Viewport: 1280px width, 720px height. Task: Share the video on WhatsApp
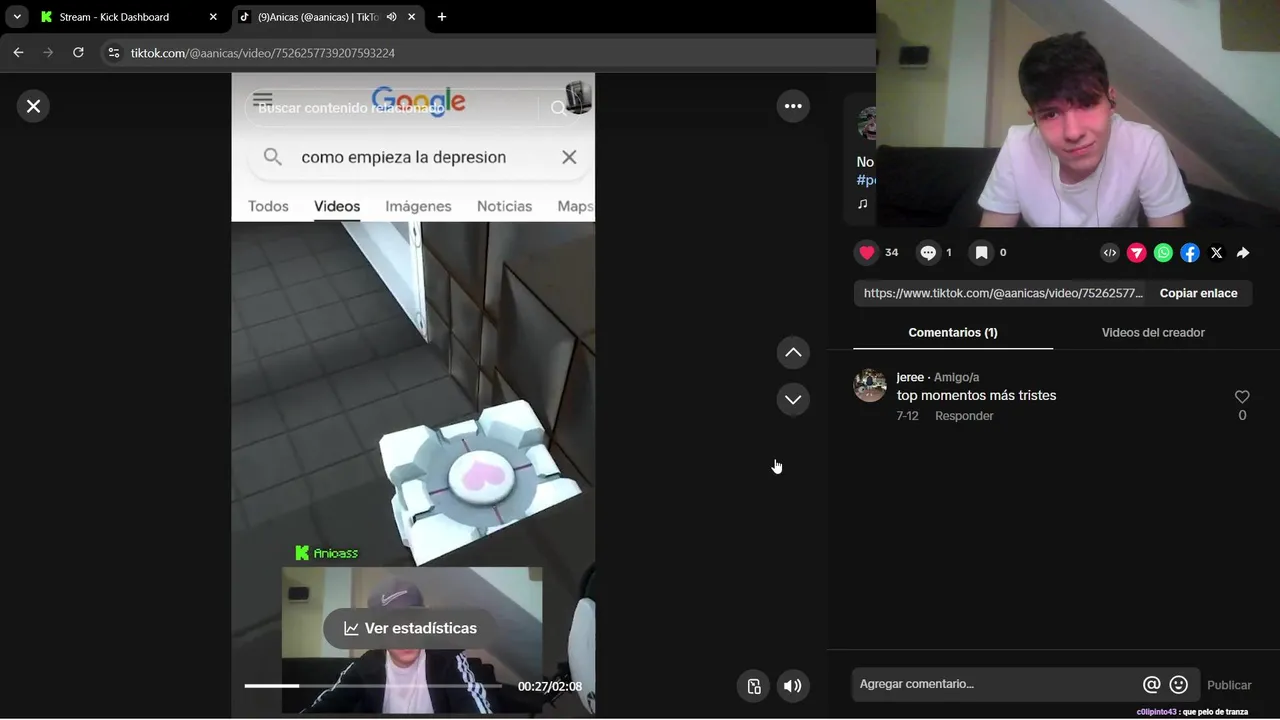pos(1163,253)
